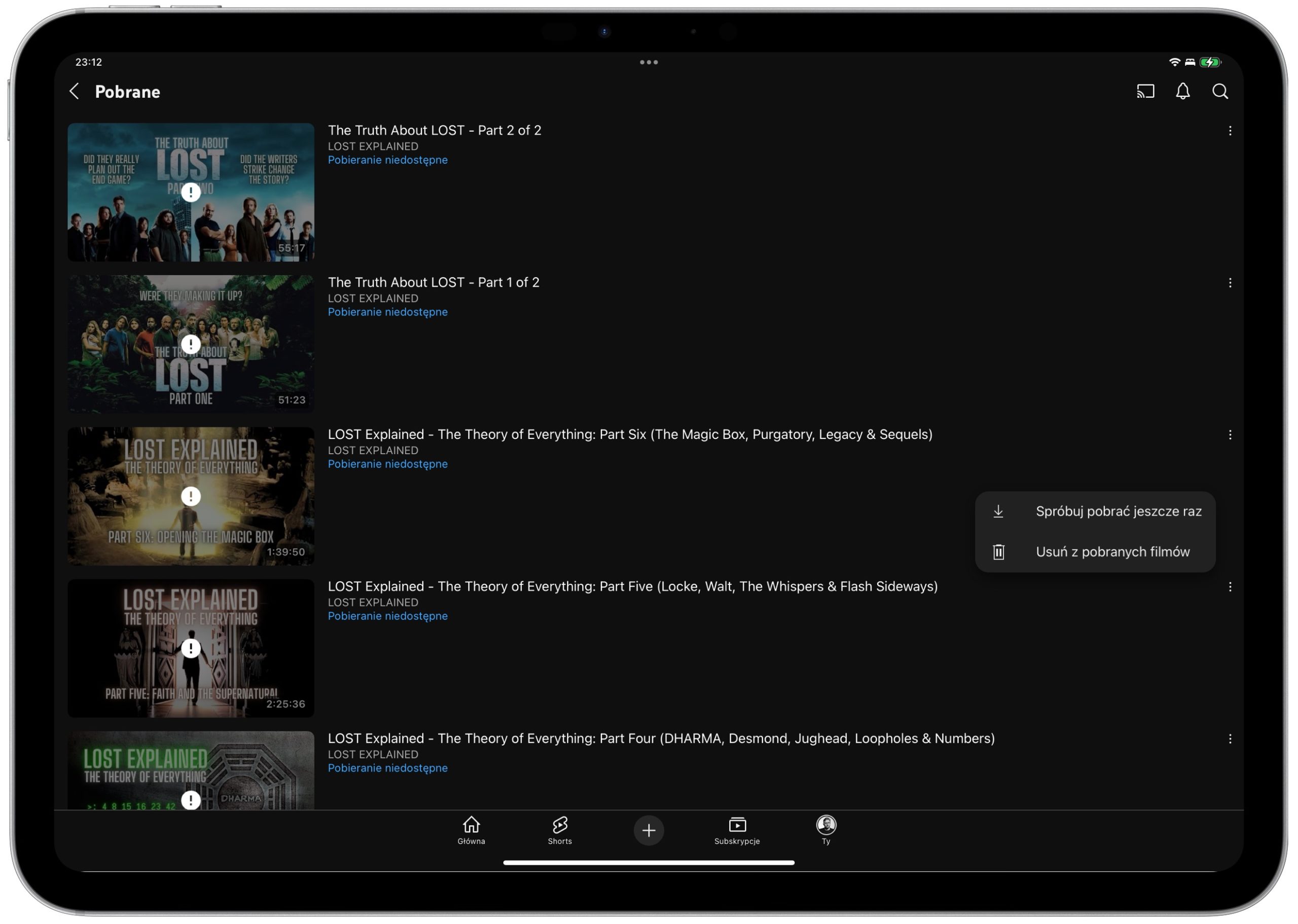Click the Part Six Theory of Everything title
1298x924 pixels.
(x=630, y=434)
